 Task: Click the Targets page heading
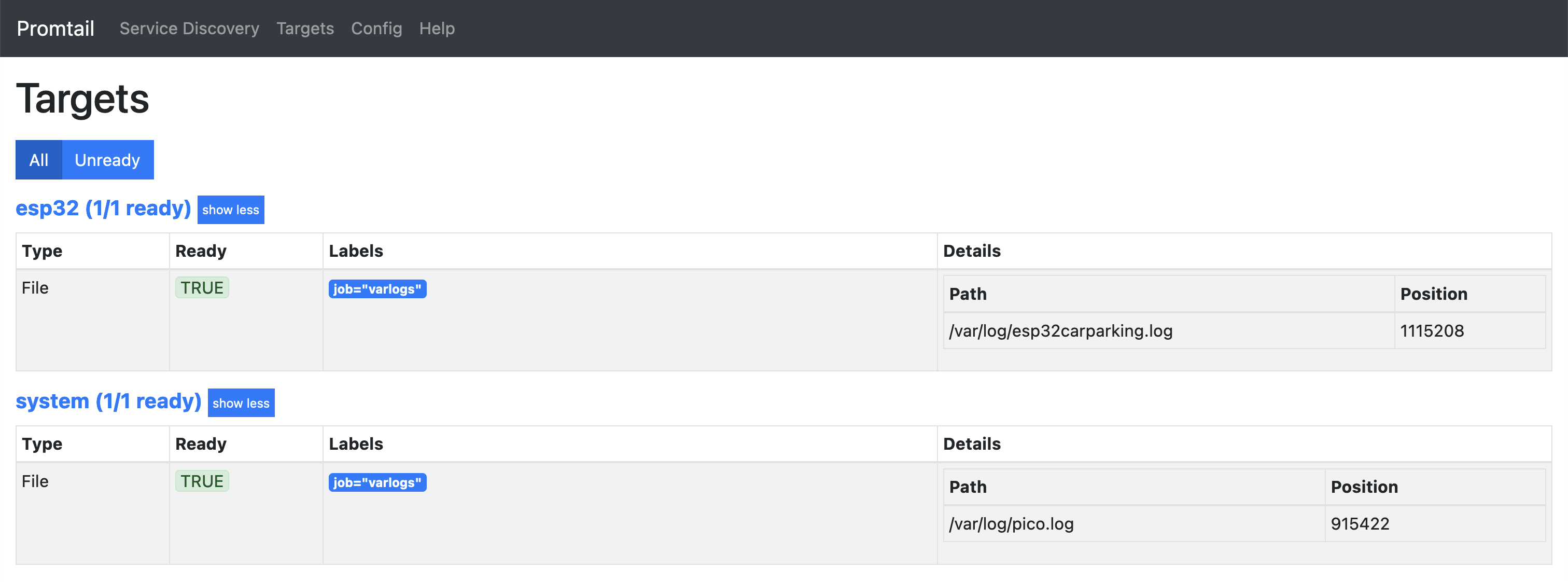click(x=83, y=99)
